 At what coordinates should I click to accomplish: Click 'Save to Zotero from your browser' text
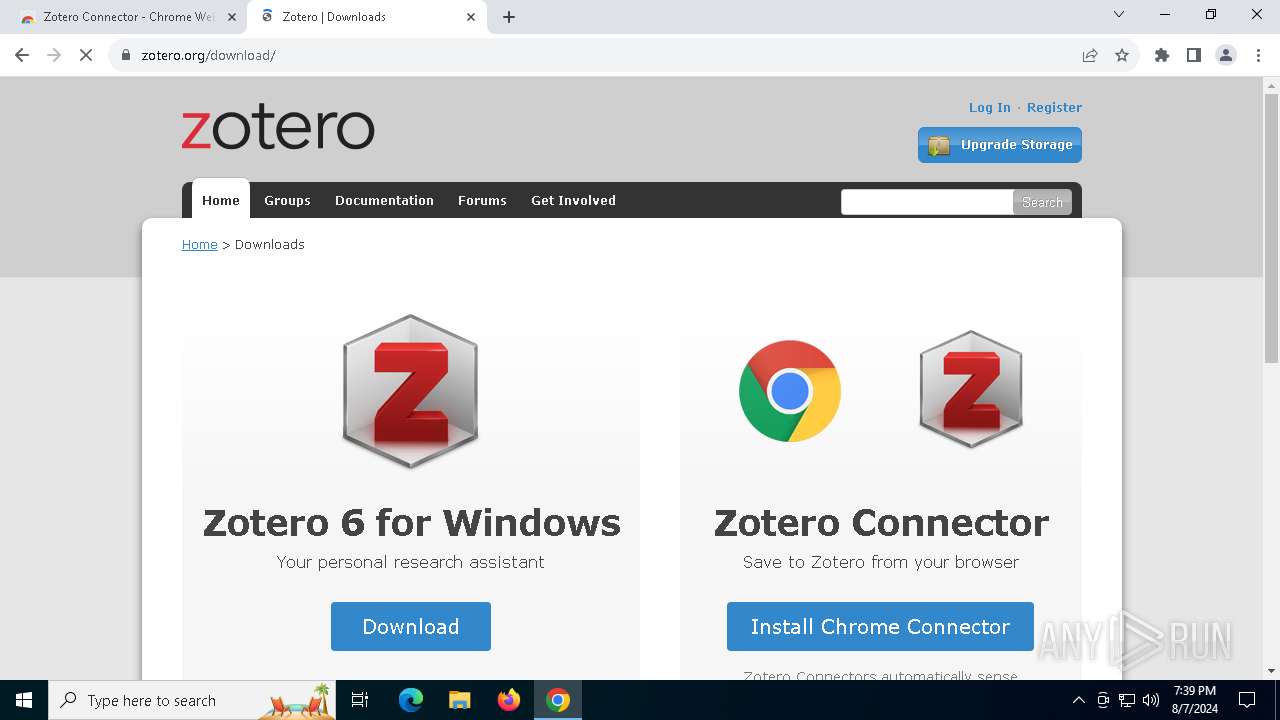(881, 562)
